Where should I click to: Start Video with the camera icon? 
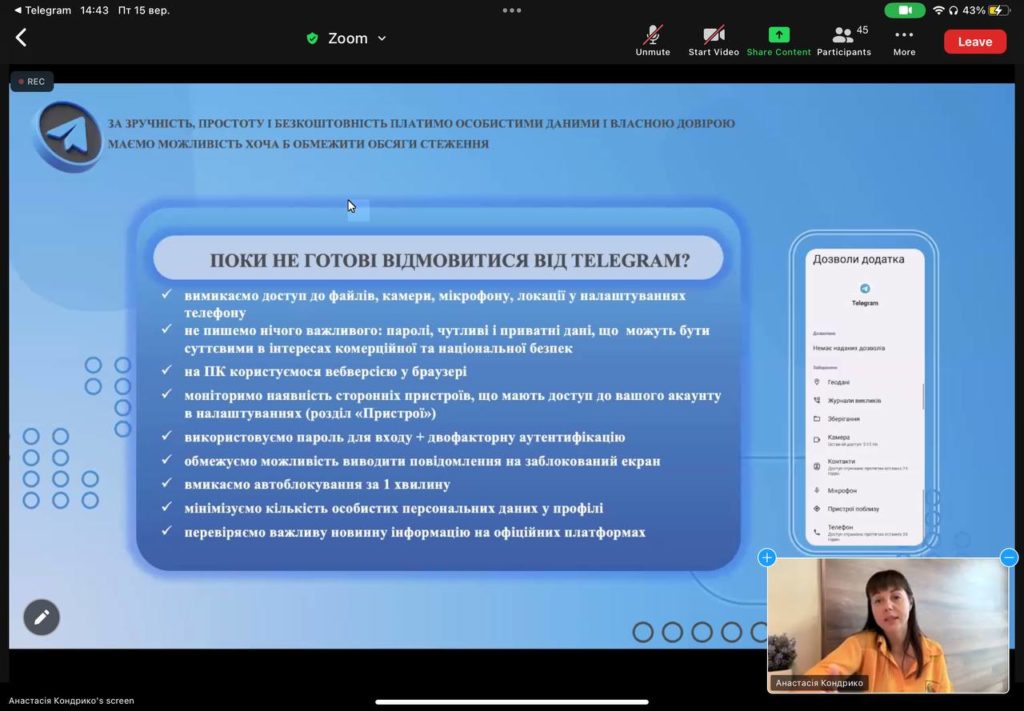(713, 40)
